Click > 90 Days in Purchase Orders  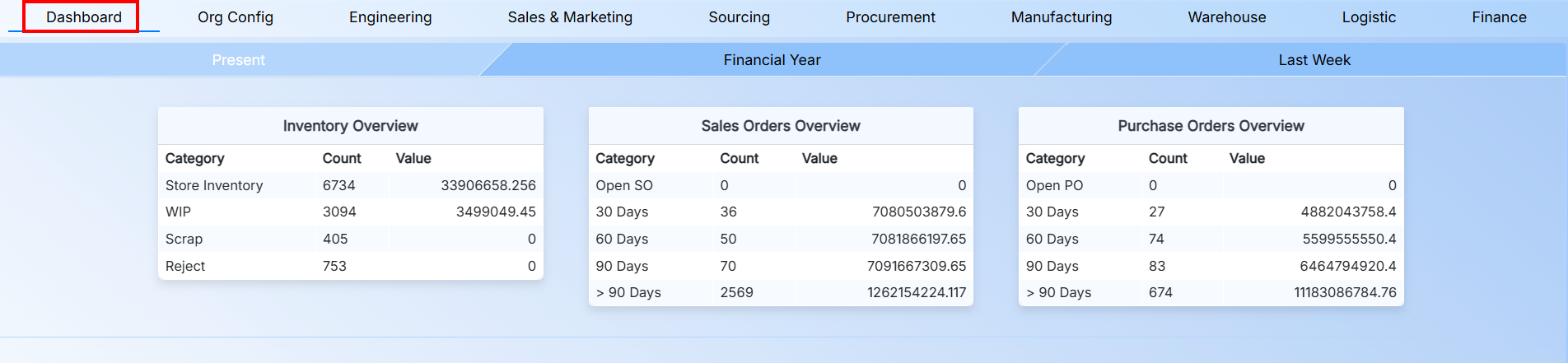(x=1059, y=292)
